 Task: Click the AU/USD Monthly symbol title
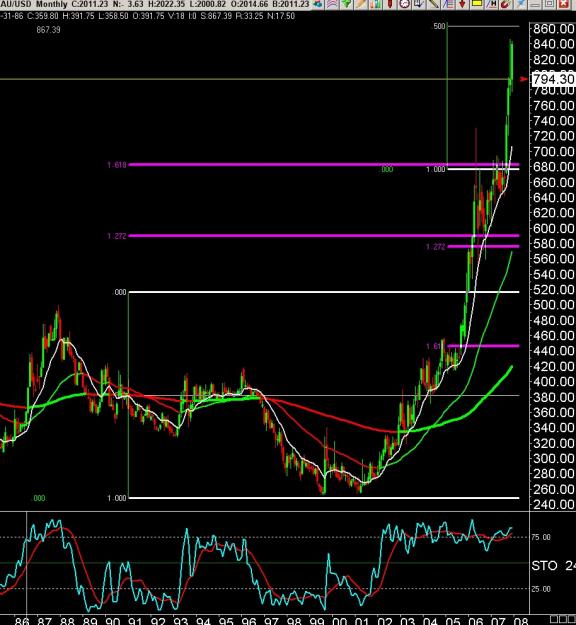[x=33, y=4]
